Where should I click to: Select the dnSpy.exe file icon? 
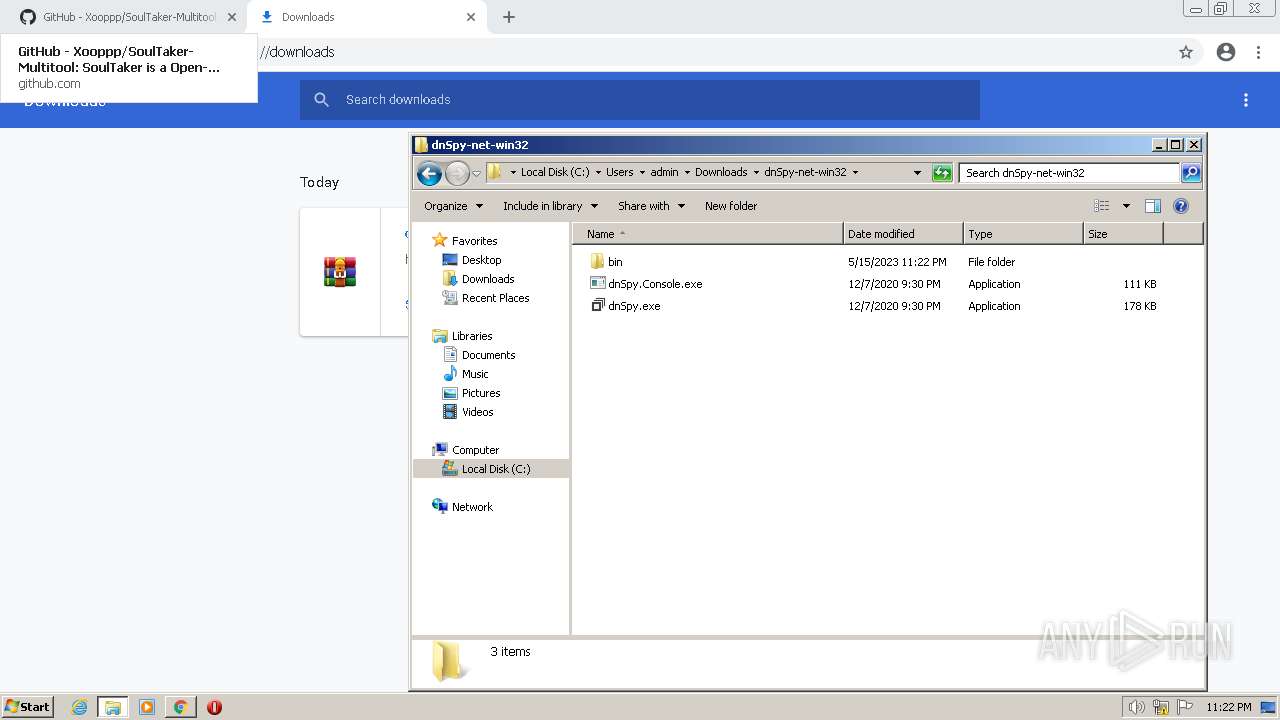pos(598,306)
